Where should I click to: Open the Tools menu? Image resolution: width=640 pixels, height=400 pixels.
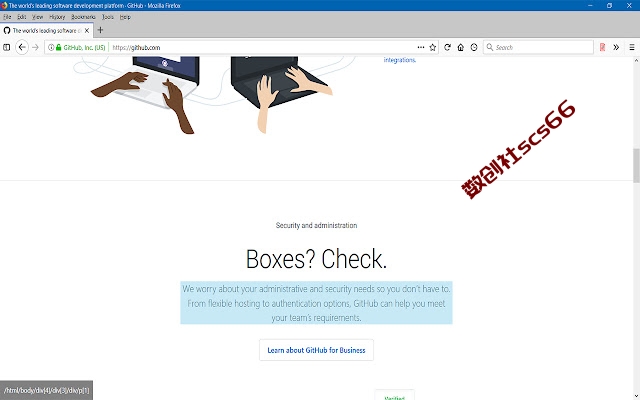108,17
